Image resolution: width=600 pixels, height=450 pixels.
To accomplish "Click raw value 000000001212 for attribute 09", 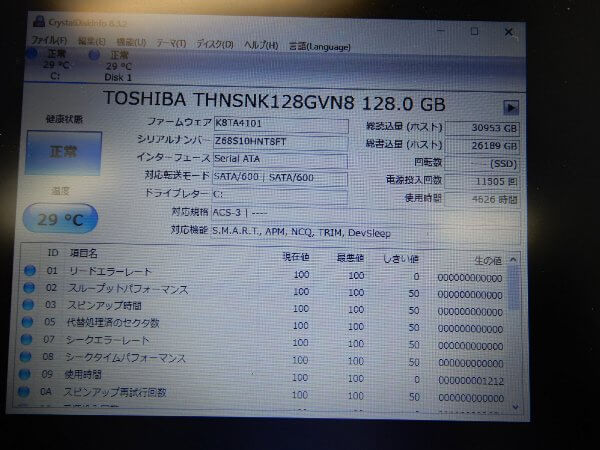I will point(471,381).
